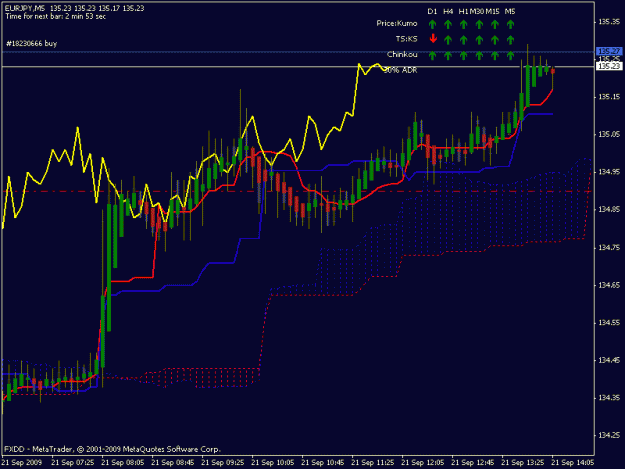Select the H4 timeframe column header
Screen dimensions: 625x469
pyautogui.click(x=448, y=12)
